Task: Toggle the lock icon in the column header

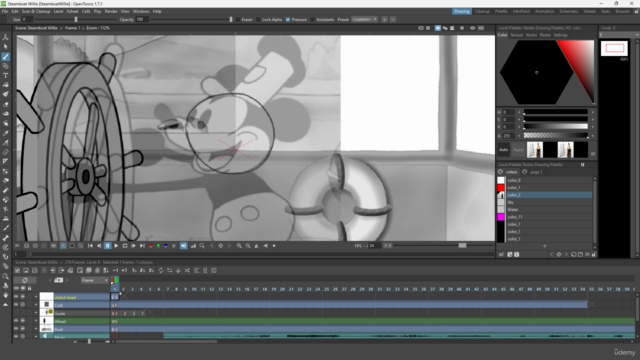Action: (29, 288)
